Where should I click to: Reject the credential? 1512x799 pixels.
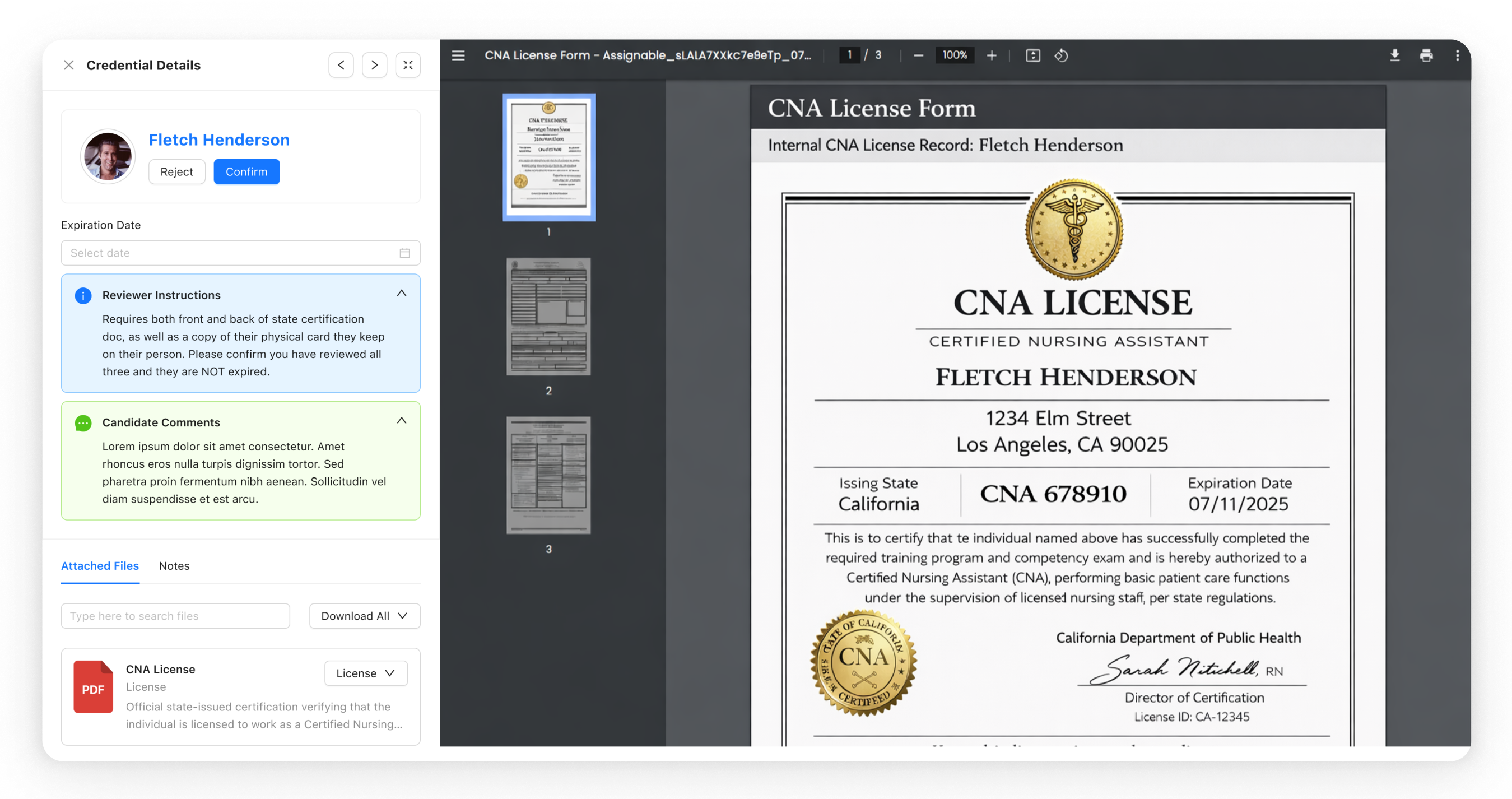click(176, 172)
